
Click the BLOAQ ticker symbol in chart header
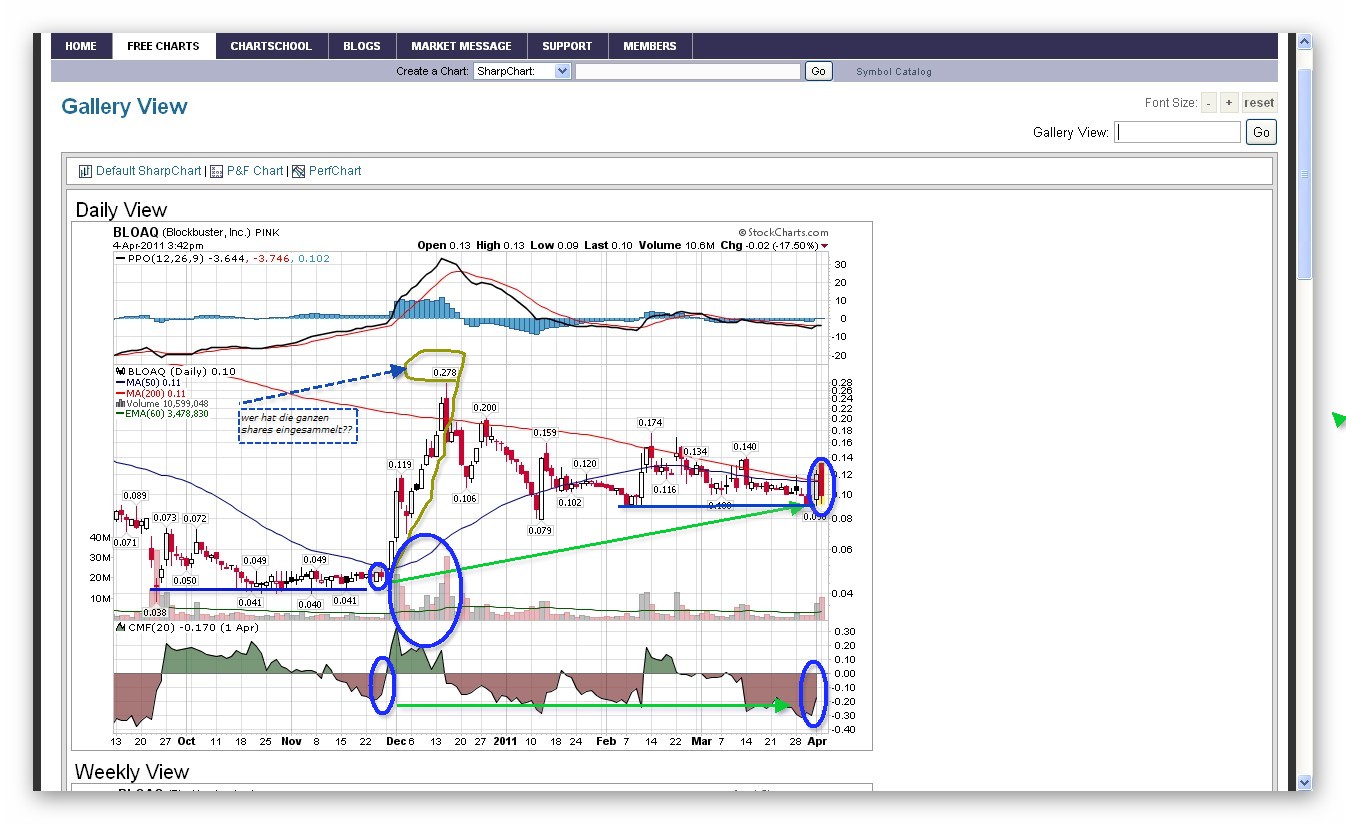point(134,232)
